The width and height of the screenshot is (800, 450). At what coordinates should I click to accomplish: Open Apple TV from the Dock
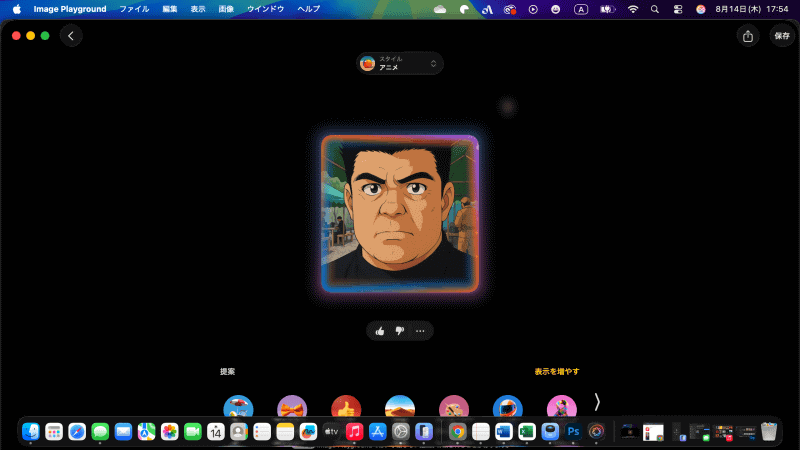point(331,432)
